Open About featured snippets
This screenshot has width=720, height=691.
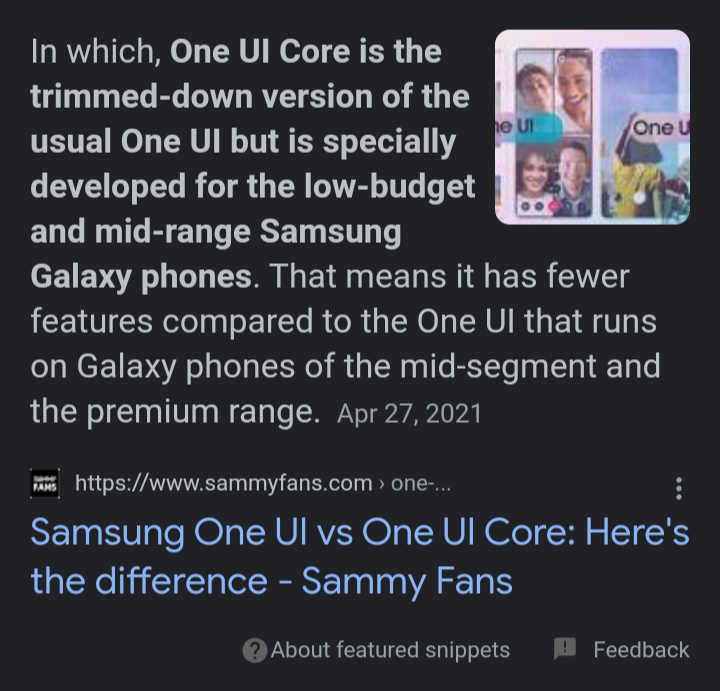[390, 650]
